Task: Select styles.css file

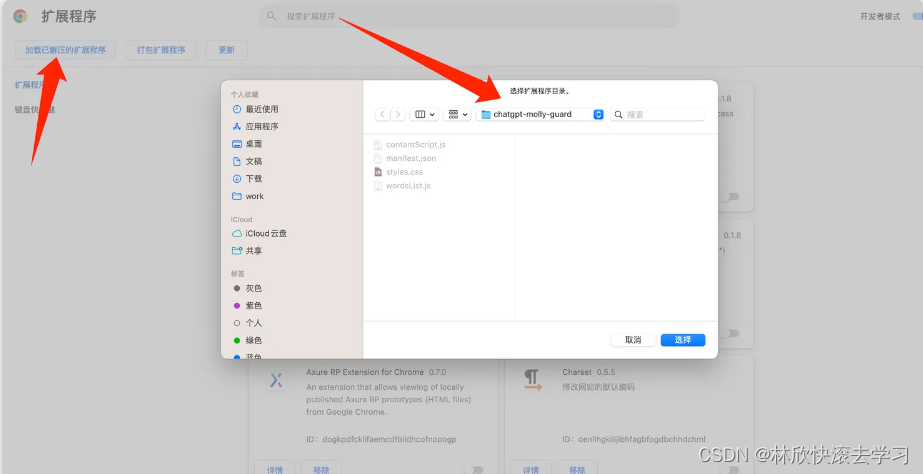Action: click(x=399, y=172)
